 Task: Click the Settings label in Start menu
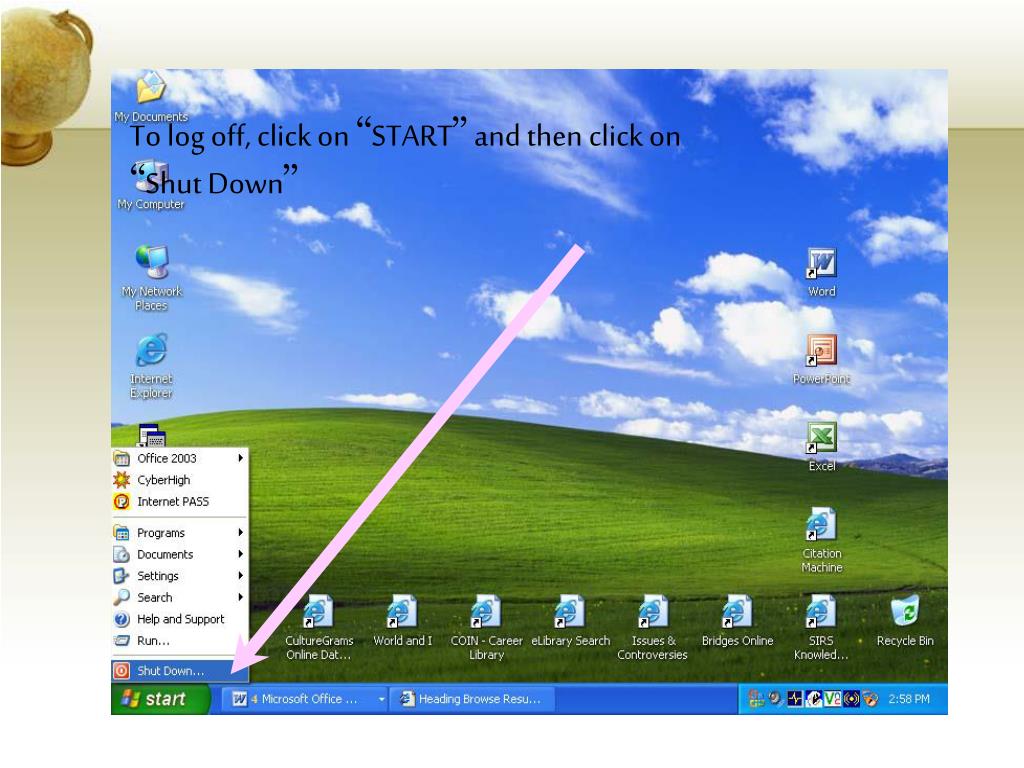pyautogui.click(x=157, y=576)
